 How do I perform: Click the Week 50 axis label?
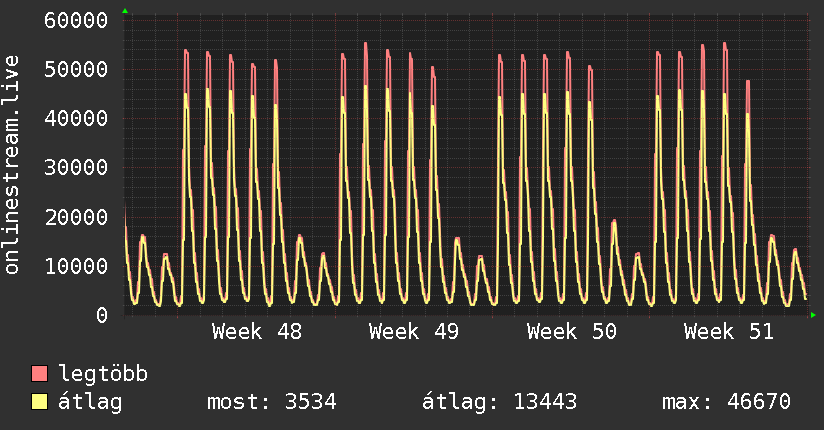[572, 332]
